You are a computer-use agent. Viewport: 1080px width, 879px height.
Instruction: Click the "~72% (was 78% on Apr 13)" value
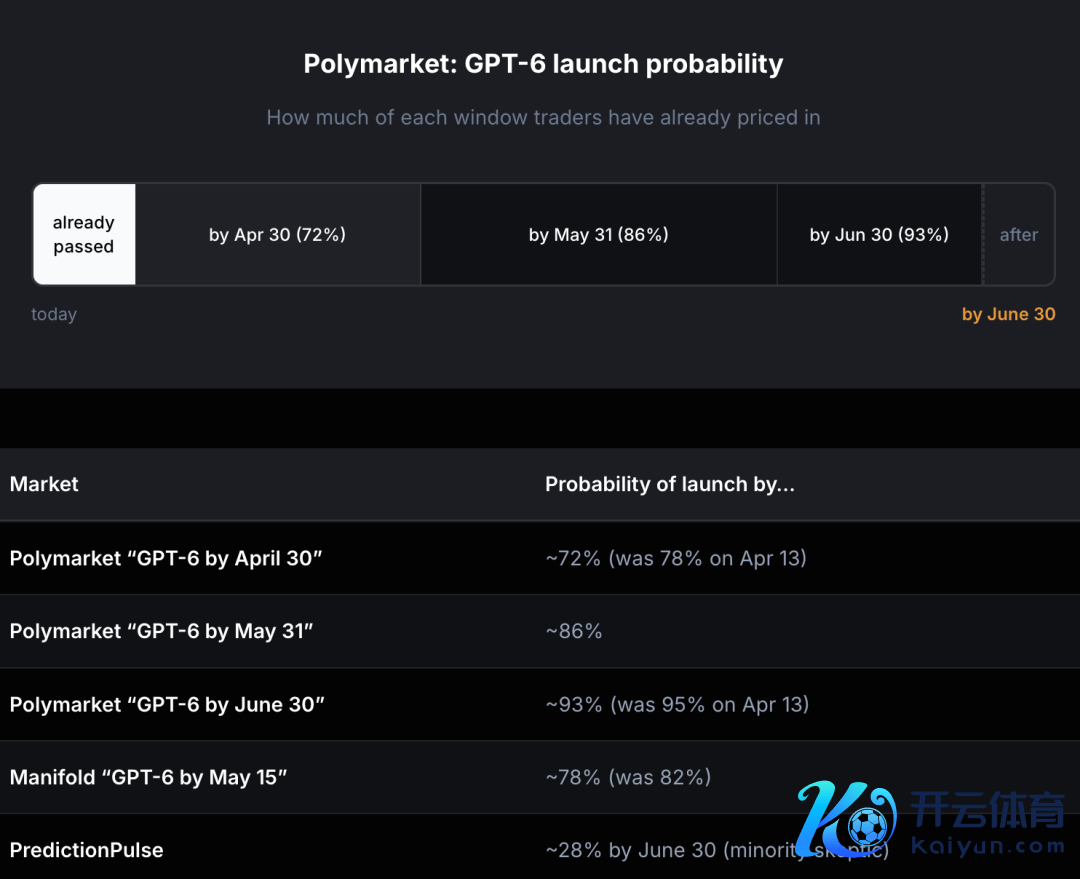point(676,558)
